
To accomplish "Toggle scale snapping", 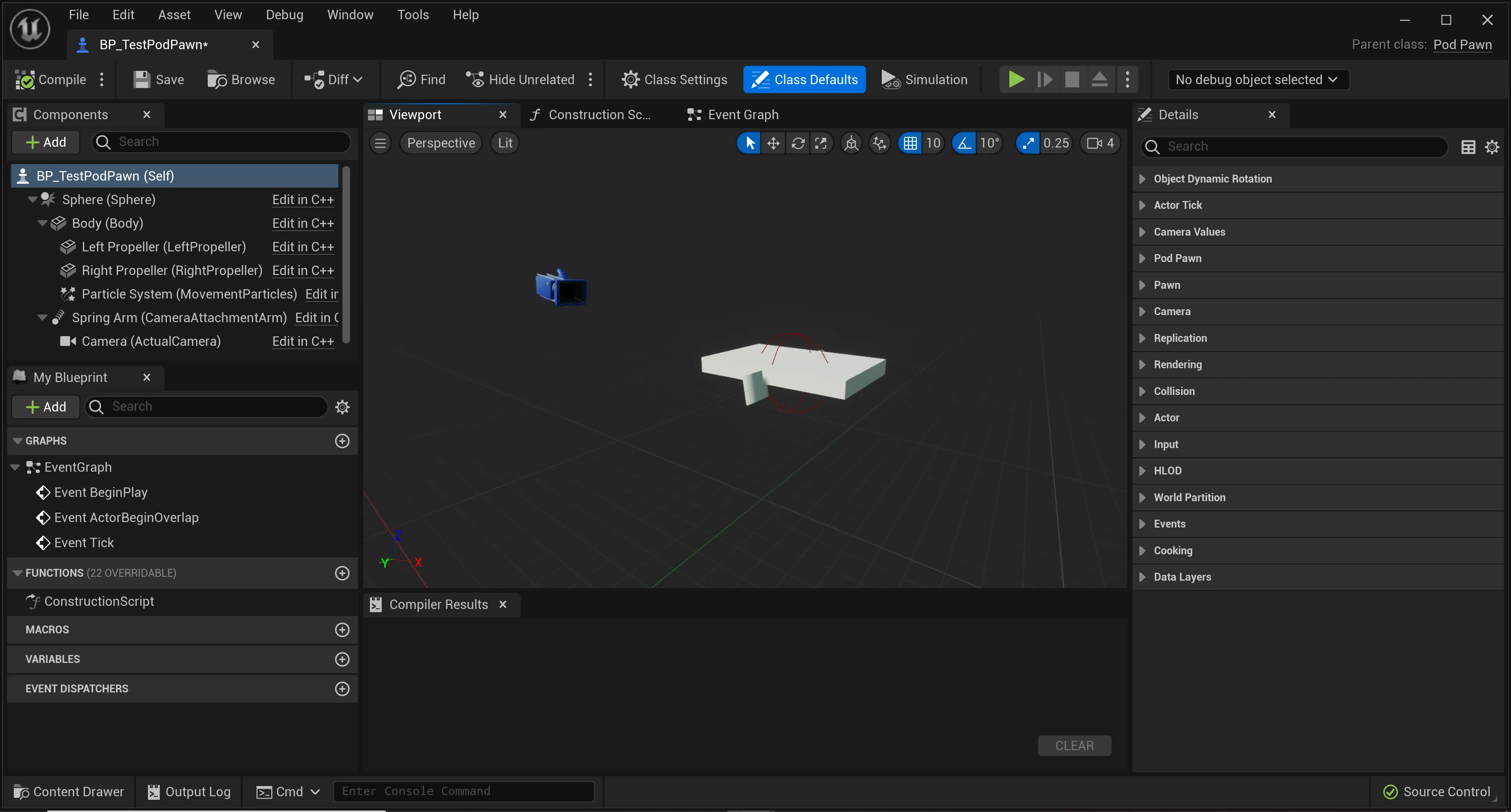I will [1028, 143].
